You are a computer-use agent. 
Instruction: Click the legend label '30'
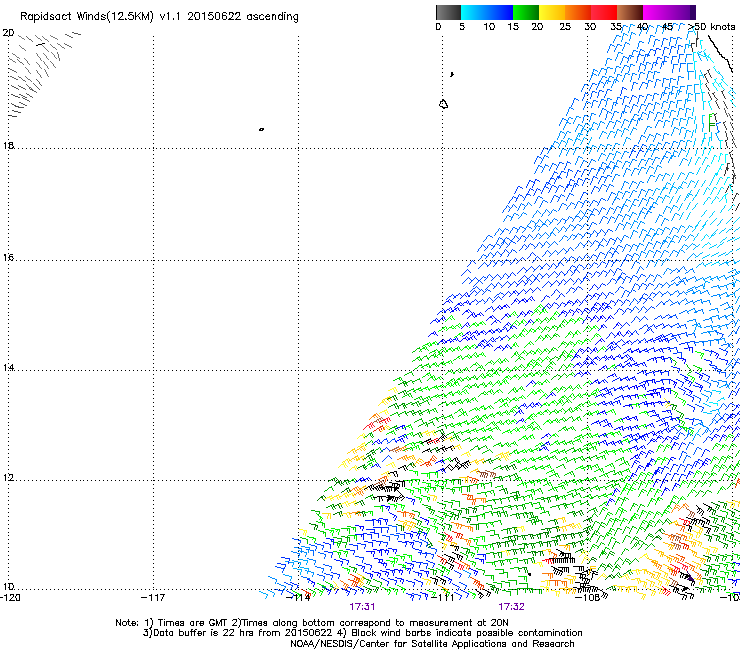coord(590,27)
